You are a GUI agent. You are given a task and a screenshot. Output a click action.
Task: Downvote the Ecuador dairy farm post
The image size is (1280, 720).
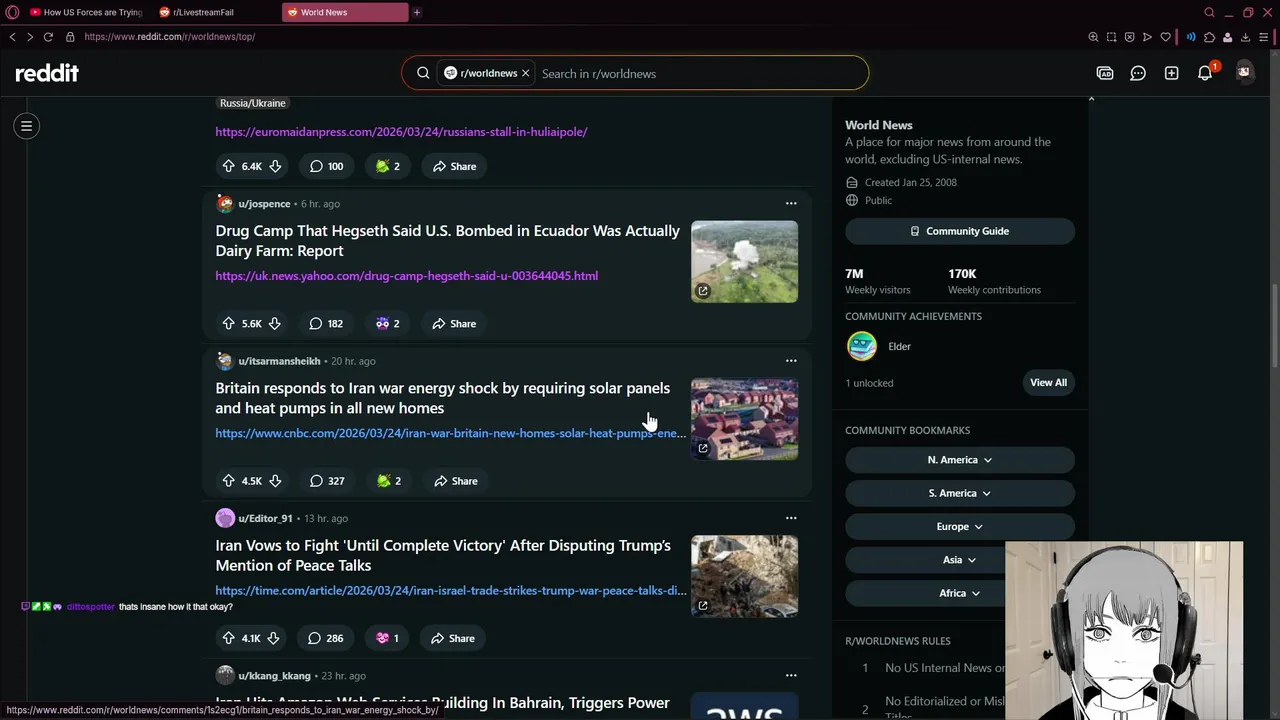pos(274,323)
